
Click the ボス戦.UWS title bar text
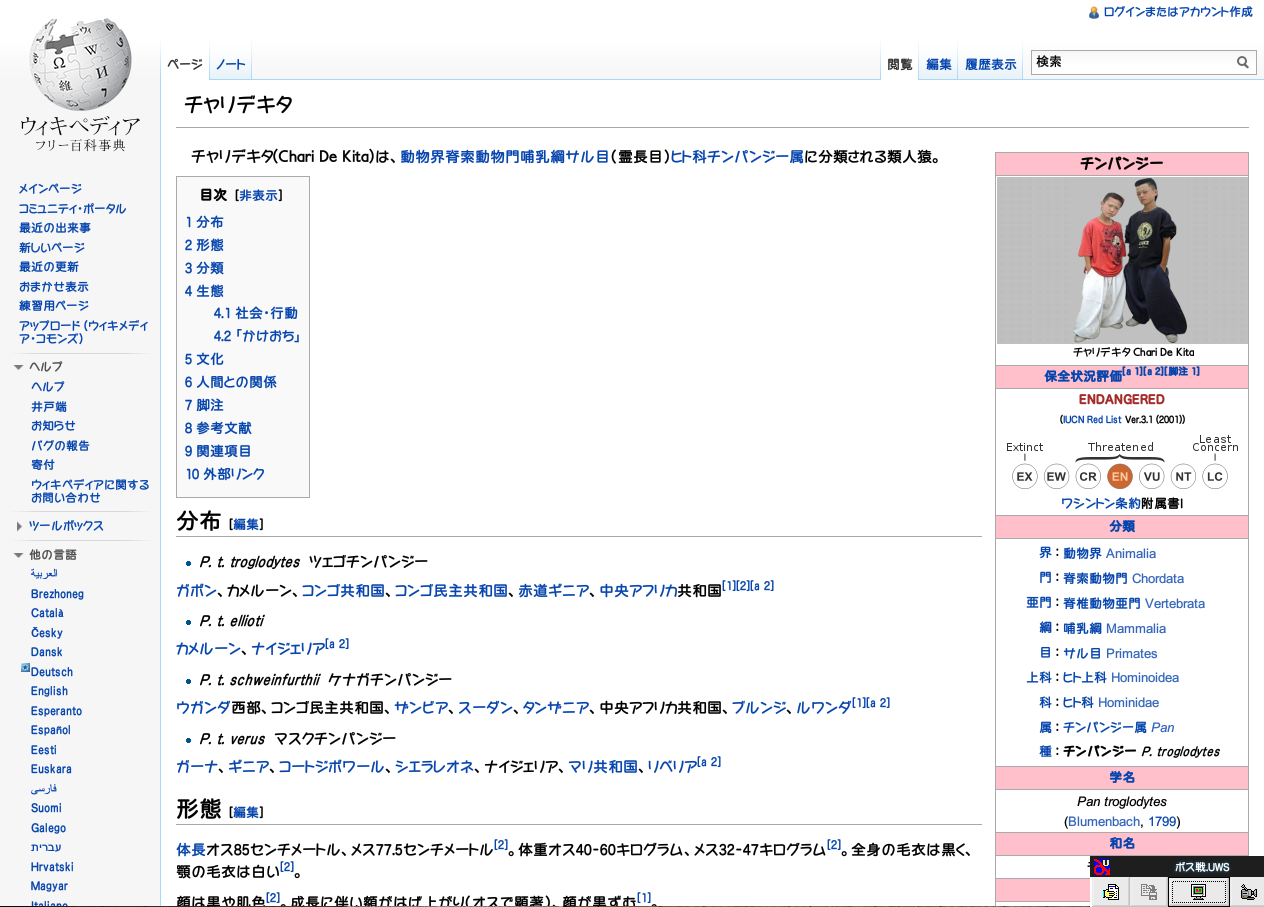click(1202, 867)
